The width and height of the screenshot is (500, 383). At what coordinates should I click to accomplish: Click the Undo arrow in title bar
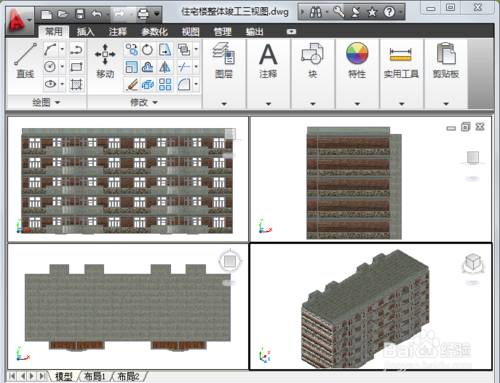pyautogui.click(x=96, y=14)
